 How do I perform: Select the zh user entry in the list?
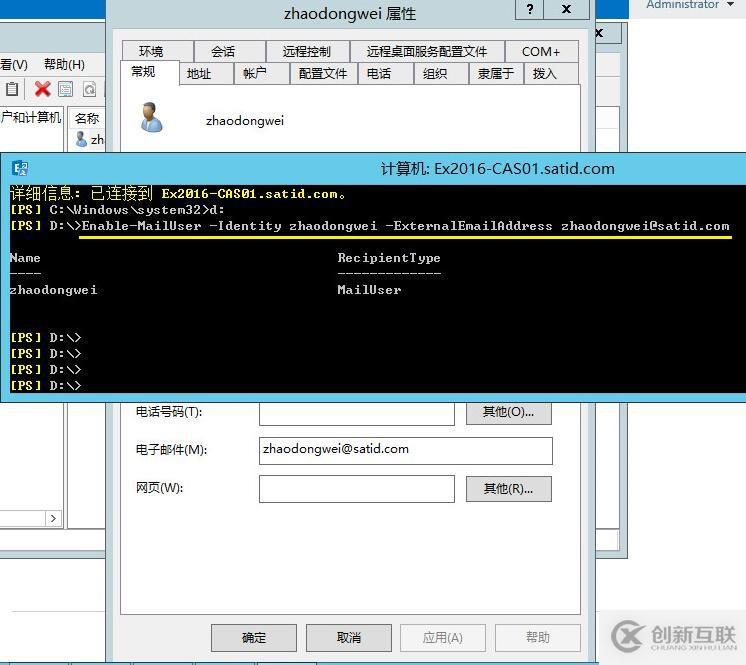pos(90,139)
